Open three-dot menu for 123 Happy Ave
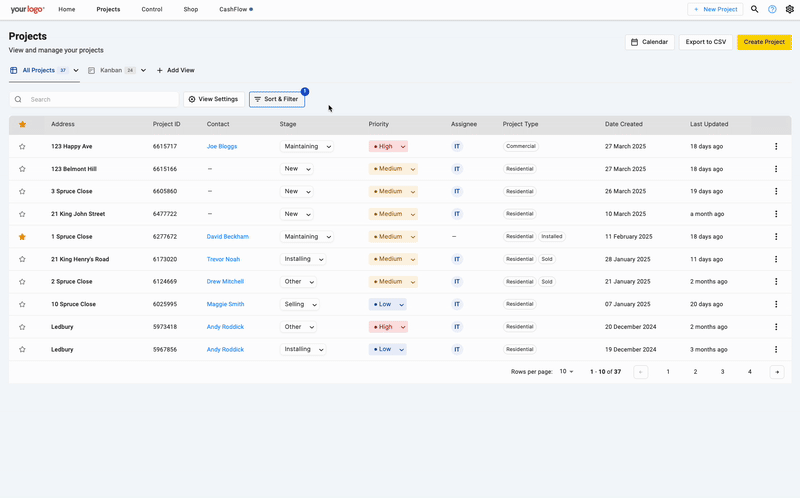The image size is (800, 498). pyautogui.click(x=776, y=146)
